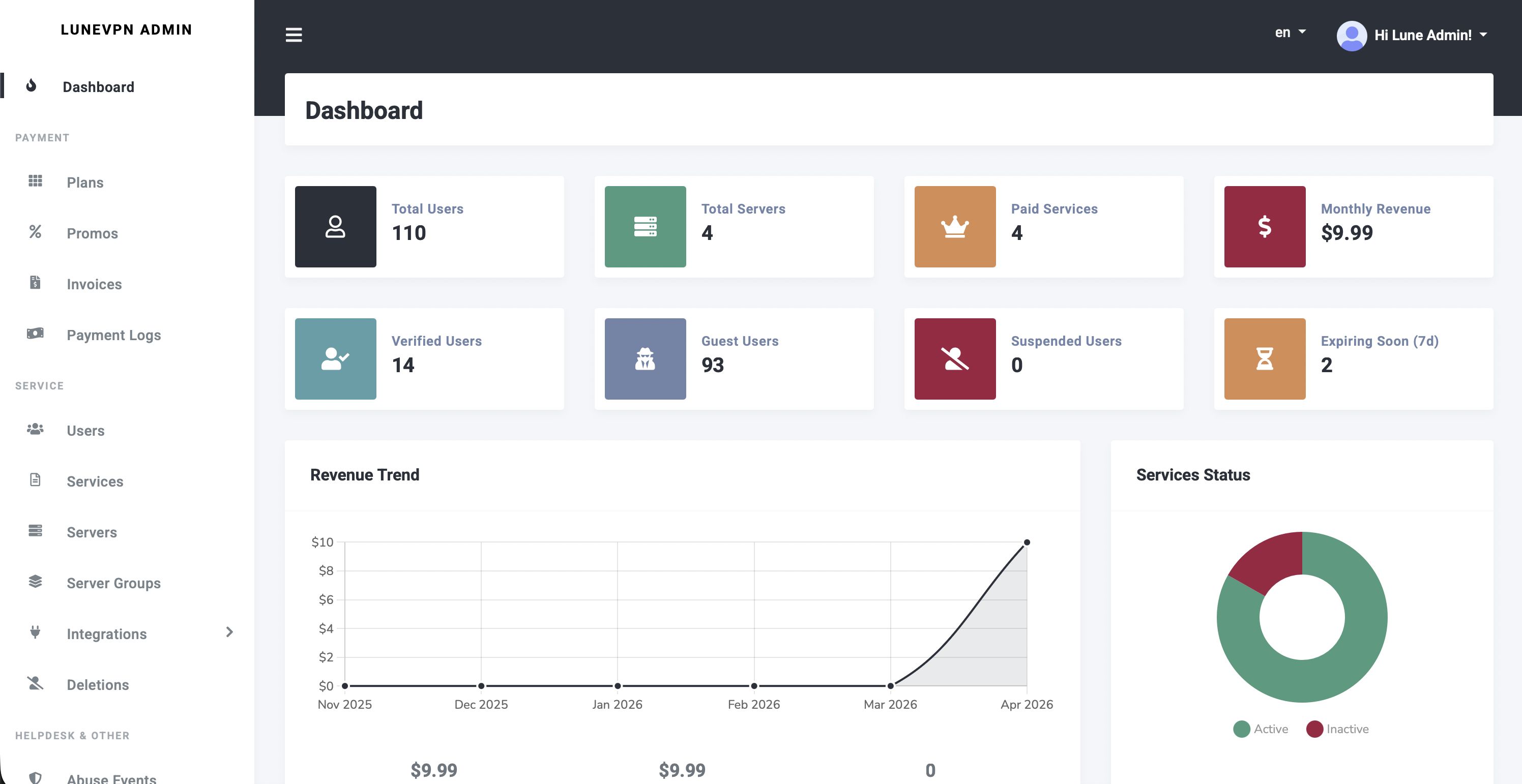Click the Expiring Soon hourglass icon
The image size is (1522, 784).
[x=1264, y=359]
